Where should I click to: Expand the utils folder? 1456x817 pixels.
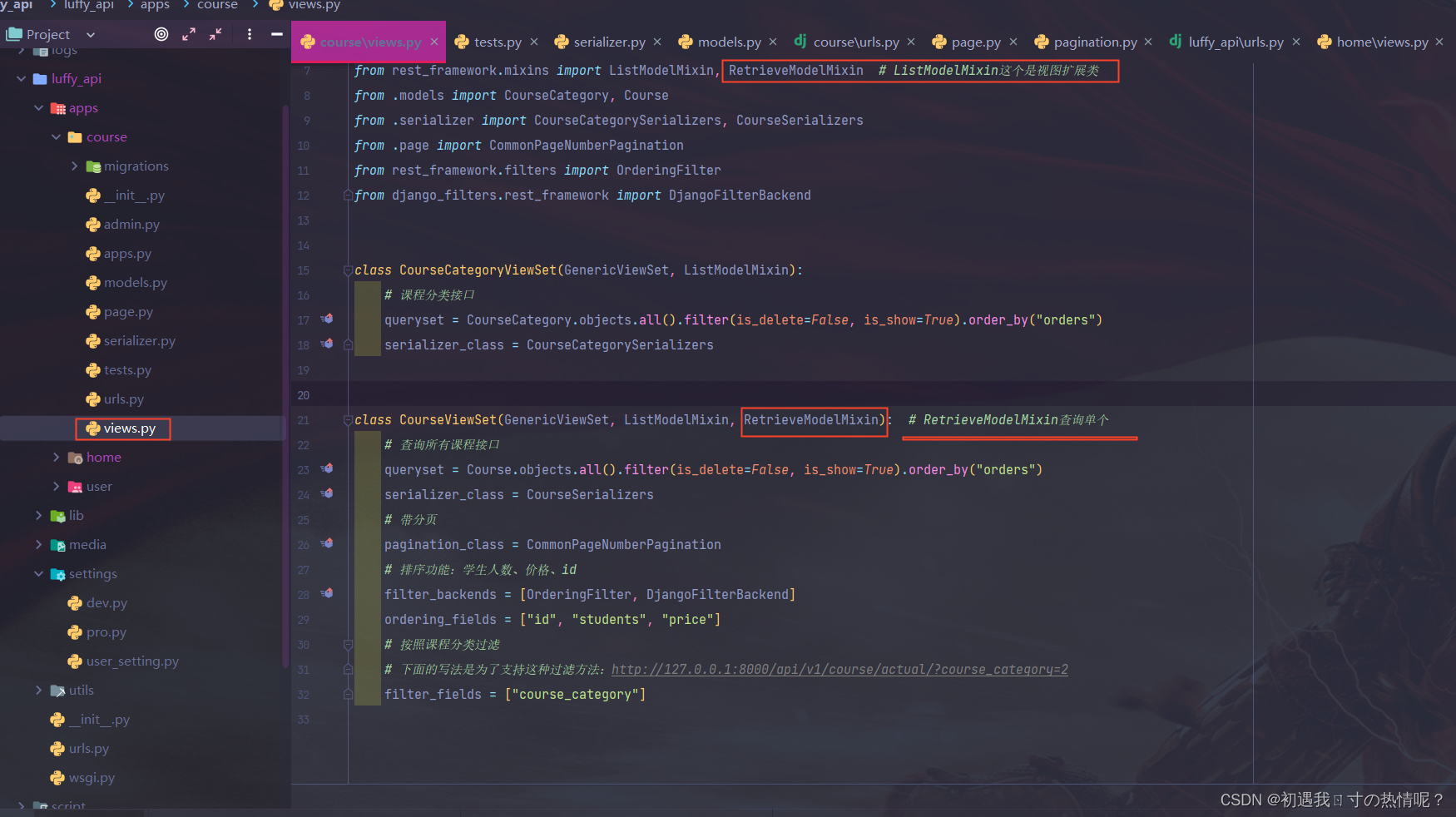tap(39, 691)
